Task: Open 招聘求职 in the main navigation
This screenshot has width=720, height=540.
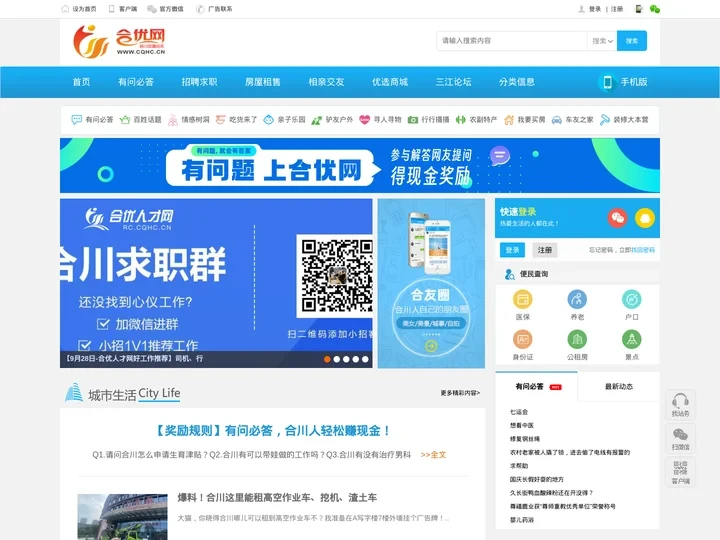Action: pos(199,82)
